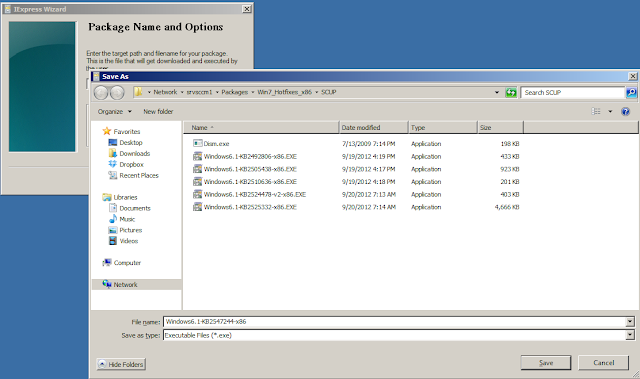Image resolution: width=640 pixels, height=379 pixels.
Task: Select Libraries in the navigation pane
Action: 125,197
